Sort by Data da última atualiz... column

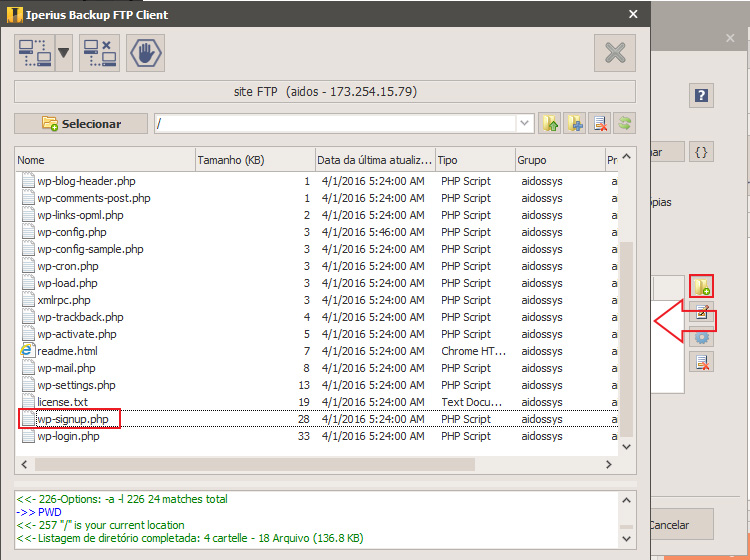pos(375,160)
